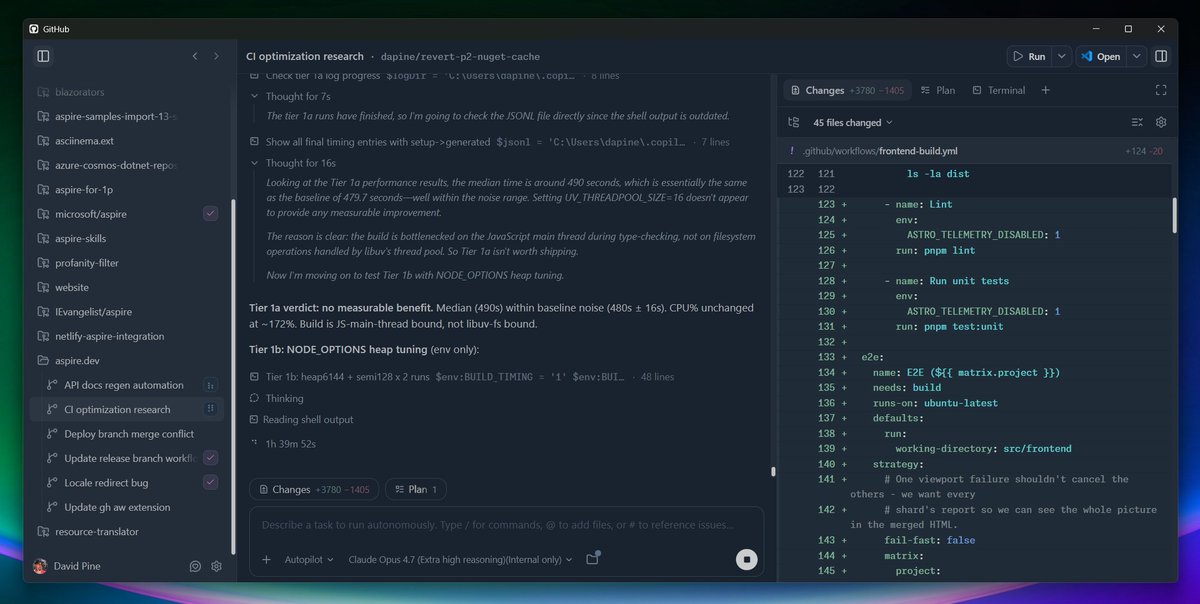1200x604 pixels.
Task: Click the microsoft/aspire checkmark badge
Action: (210, 214)
